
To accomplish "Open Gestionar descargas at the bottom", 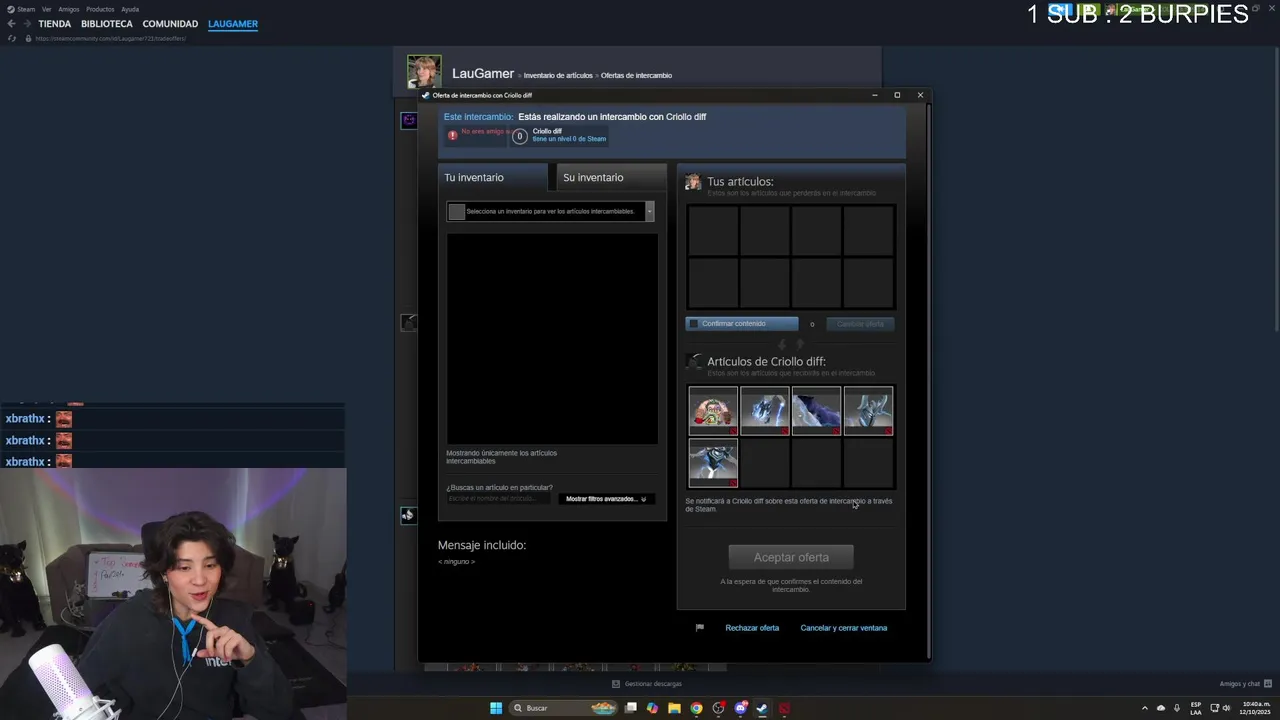I will [x=647, y=684].
